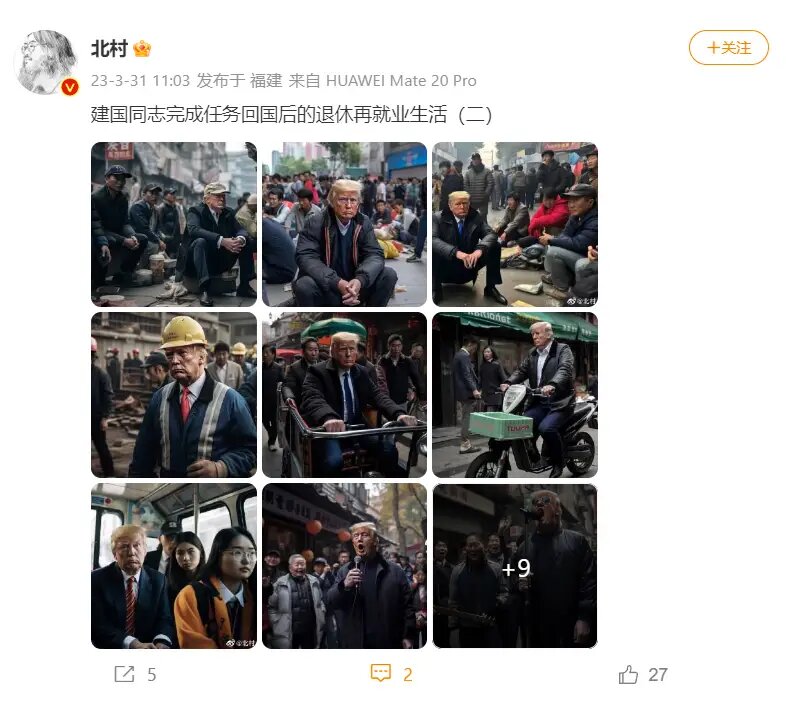The width and height of the screenshot is (786, 713).
Task: Open the photo with red-jacket man
Action: [515, 224]
